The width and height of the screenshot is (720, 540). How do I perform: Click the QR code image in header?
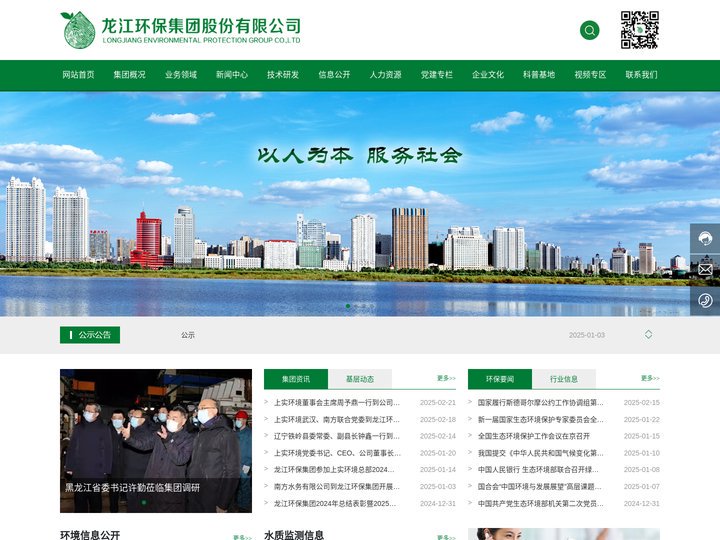tap(640, 30)
